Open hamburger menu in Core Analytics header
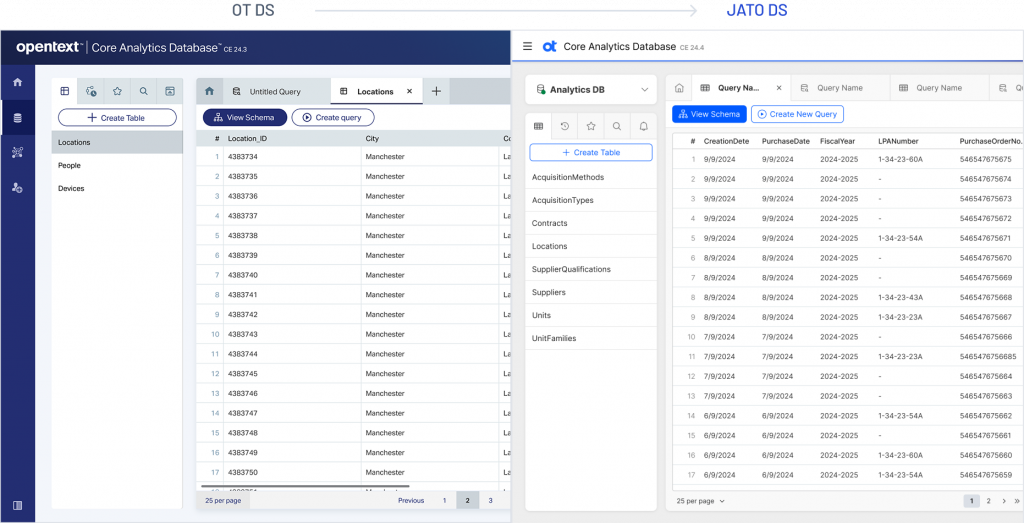 [527, 46]
